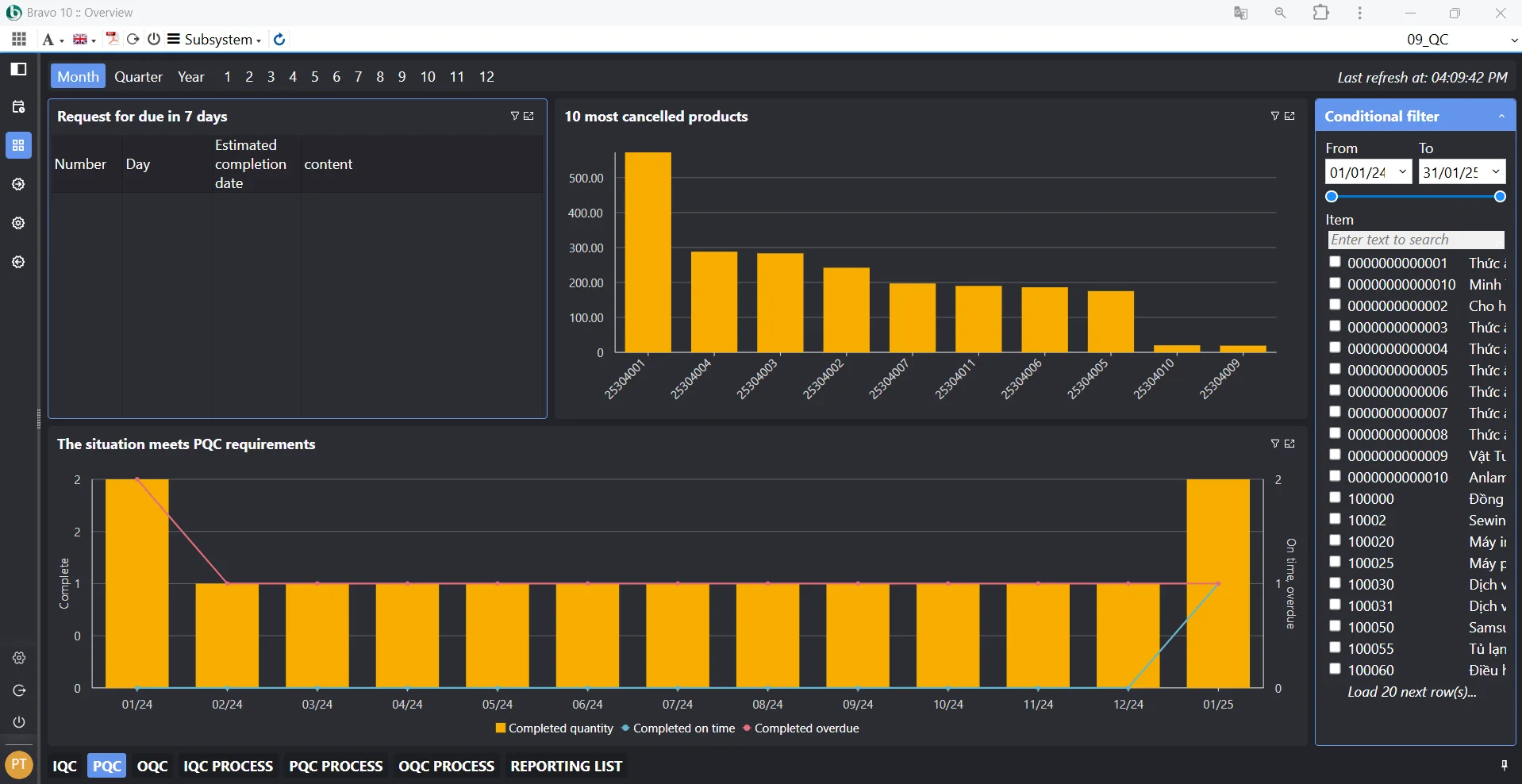Maximize the PQC requirements chart panel
Viewport: 1522px width, 784px height.
1289,444
